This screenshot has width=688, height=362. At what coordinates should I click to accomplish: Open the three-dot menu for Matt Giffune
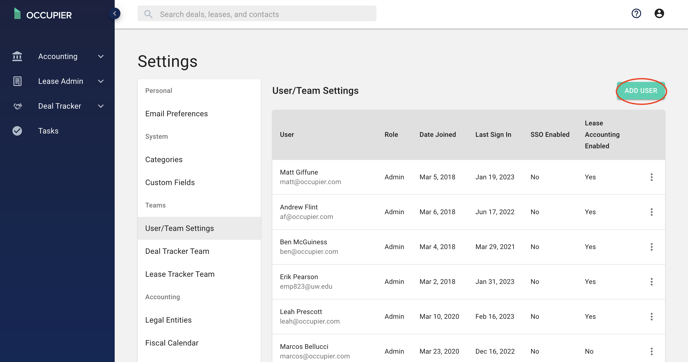(x=651, y=177)
